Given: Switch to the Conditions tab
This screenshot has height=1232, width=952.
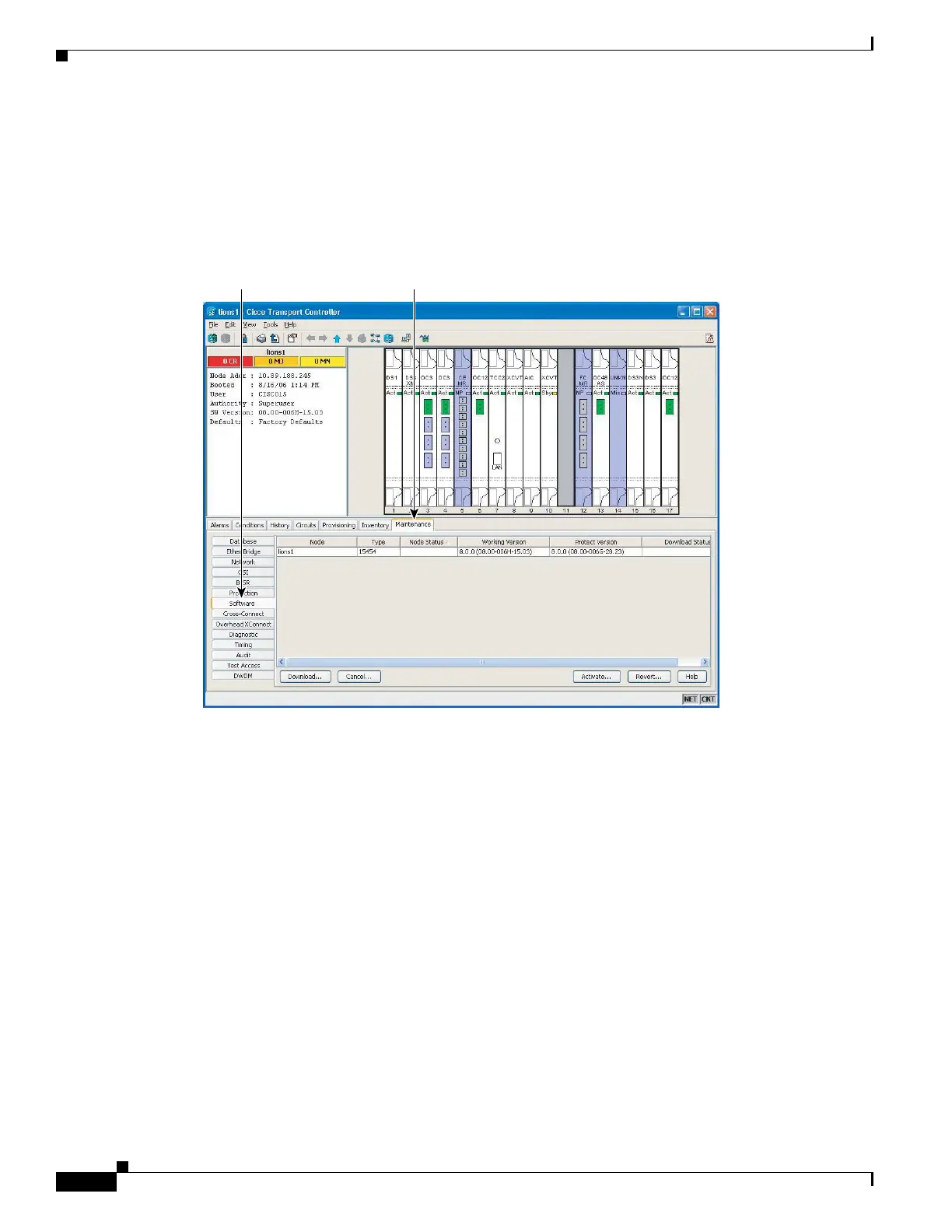Looking at the screenshot, I should tap(250, 525).
